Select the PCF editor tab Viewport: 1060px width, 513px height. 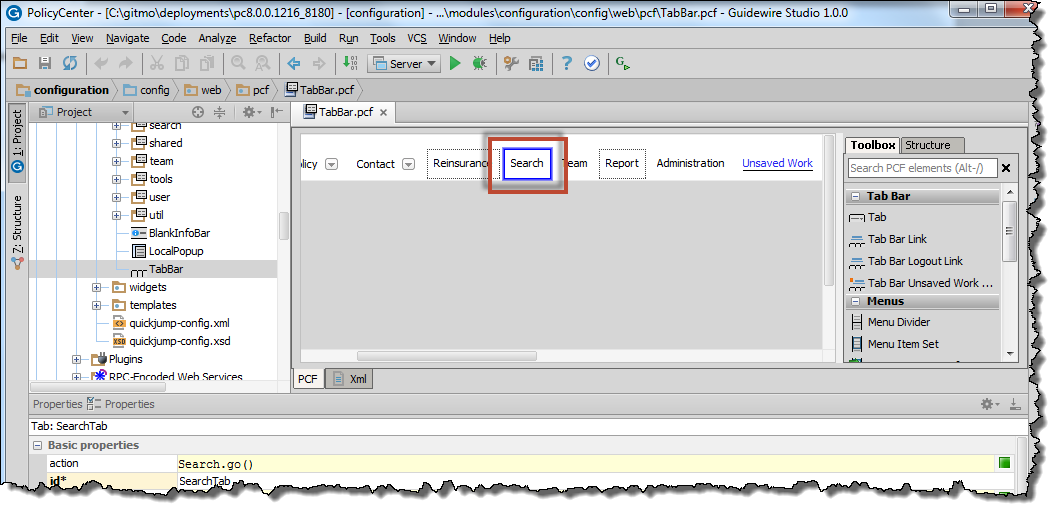[x=308, y=379]
